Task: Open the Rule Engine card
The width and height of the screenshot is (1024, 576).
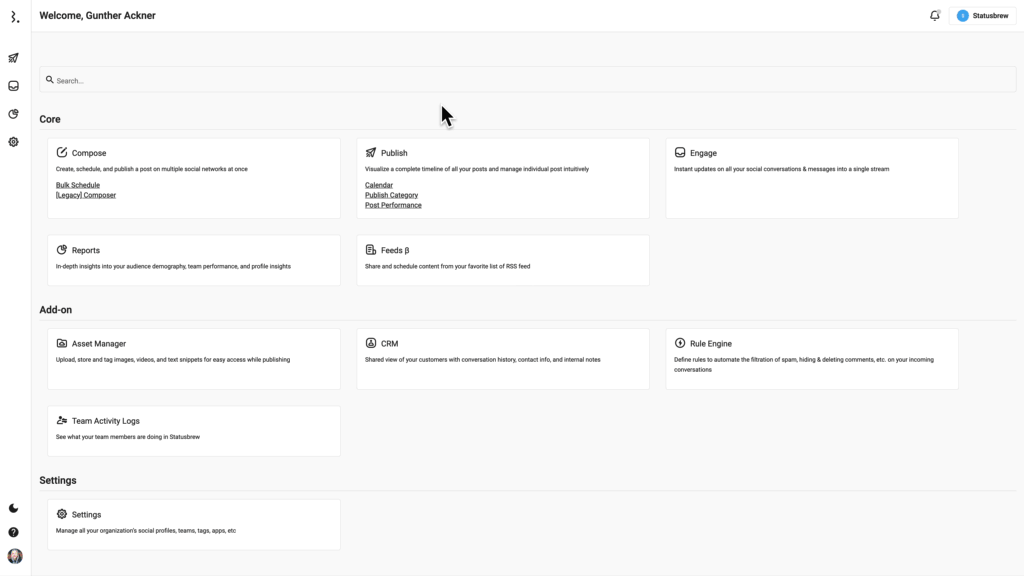Action: (811, 357)
